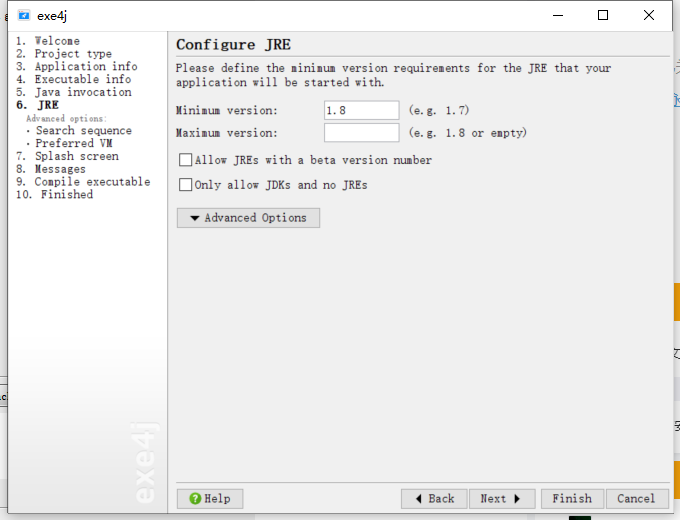Expand the Advanced Options dropdown
The width and height of the screenshot is (680, 520).
[x=248, y=218]
